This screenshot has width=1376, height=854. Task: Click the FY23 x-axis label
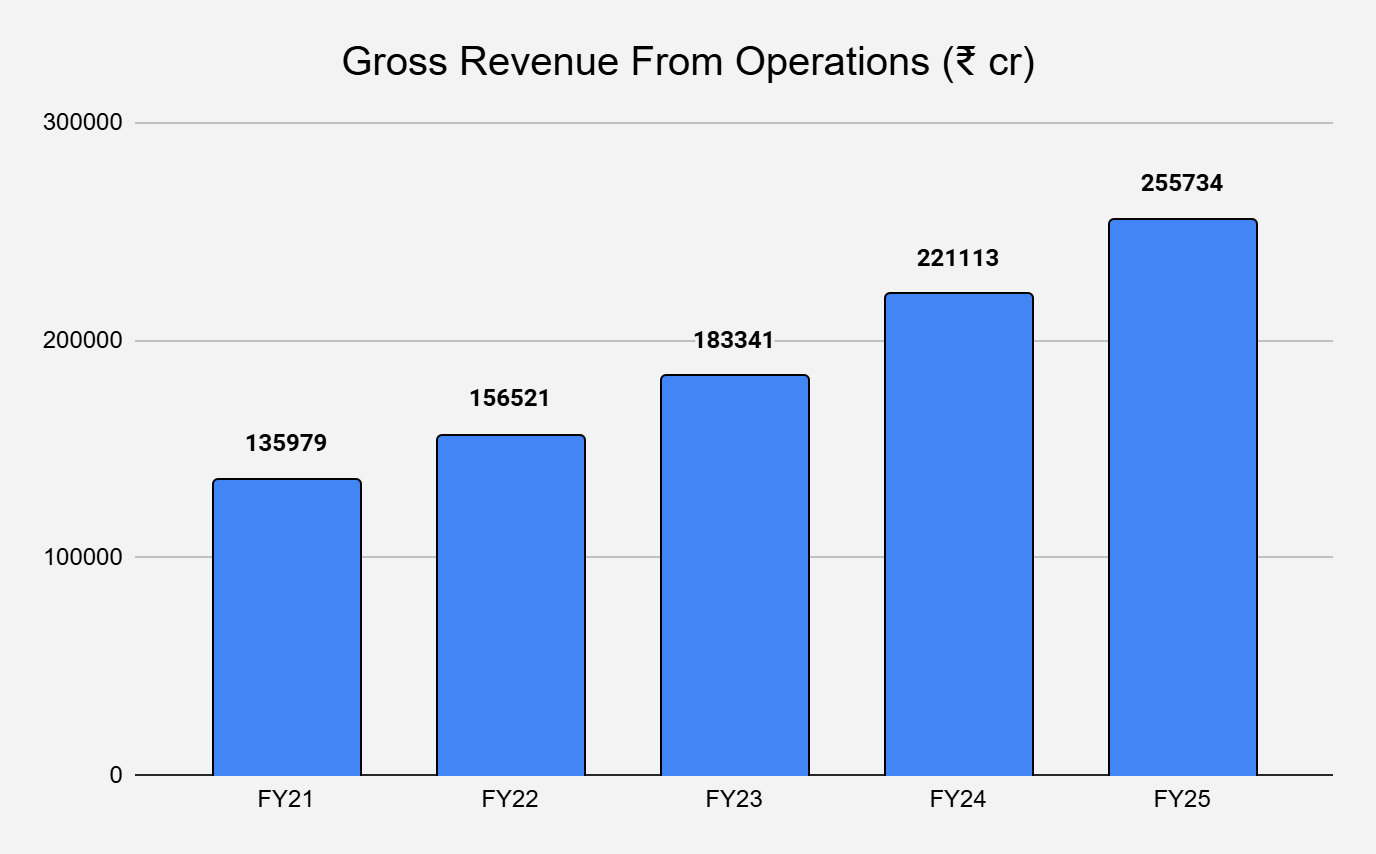tap(734, 799)
